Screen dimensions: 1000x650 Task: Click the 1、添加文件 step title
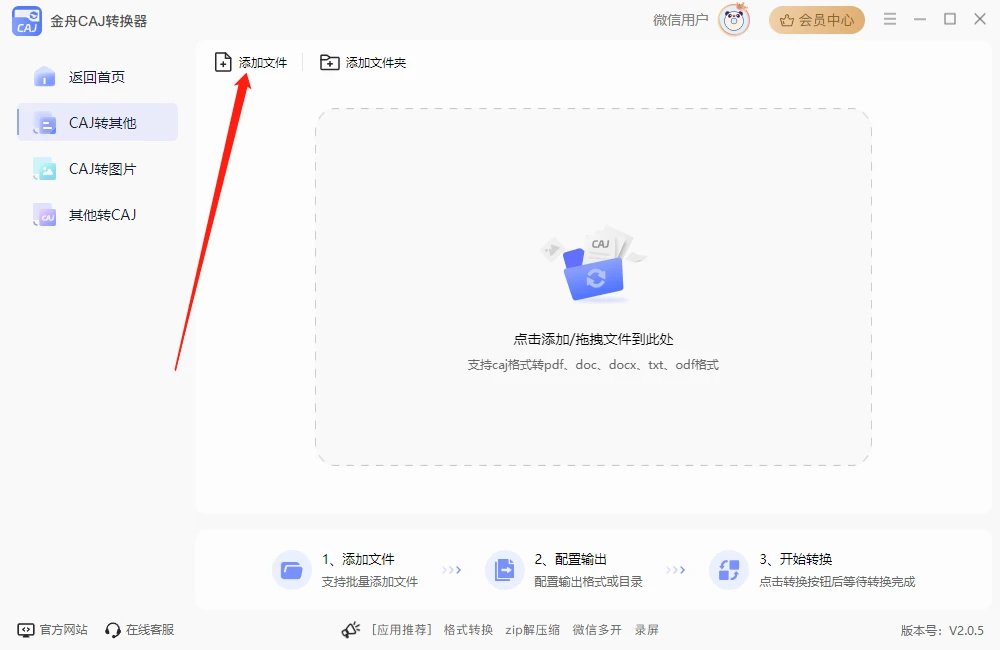(x=358, y=559)
